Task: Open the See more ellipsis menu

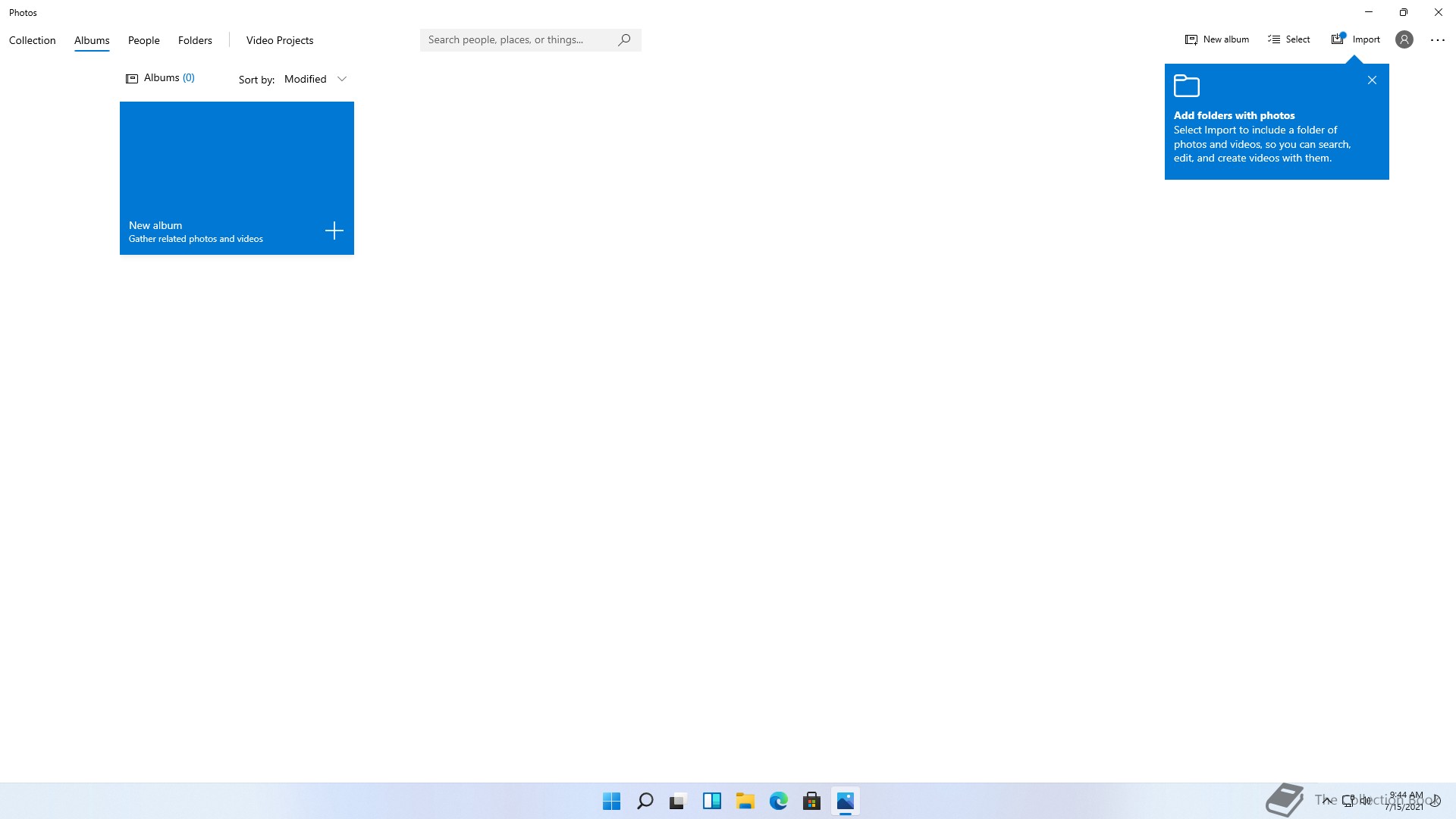Action: (1437, 40)
